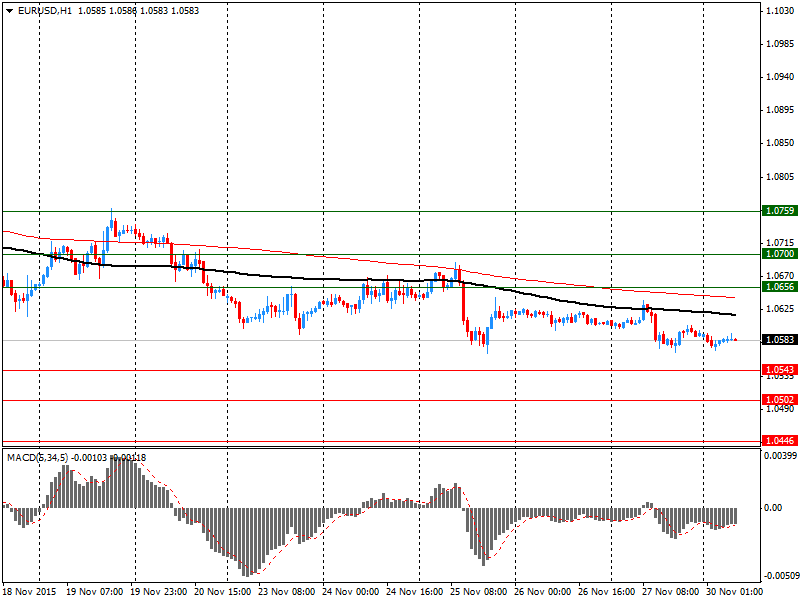
Task: Click the 24 Nov 16:00 time label
Action: (415, 592)
